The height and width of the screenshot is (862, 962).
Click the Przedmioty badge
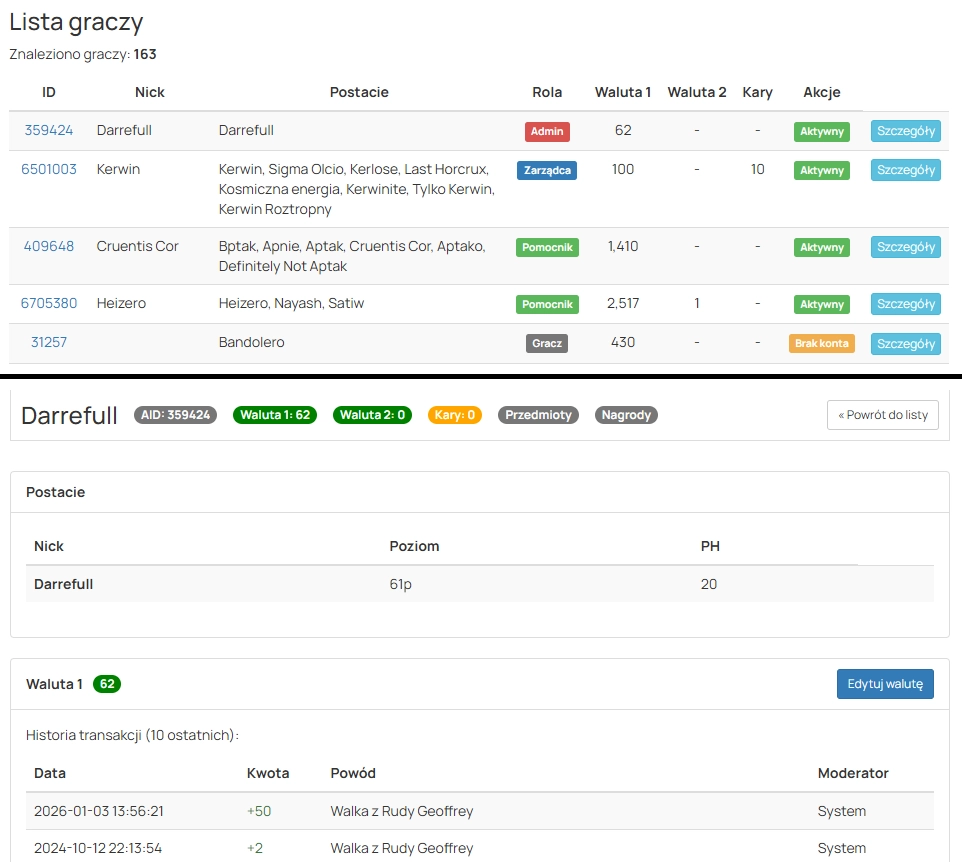(x=539, y=415)
